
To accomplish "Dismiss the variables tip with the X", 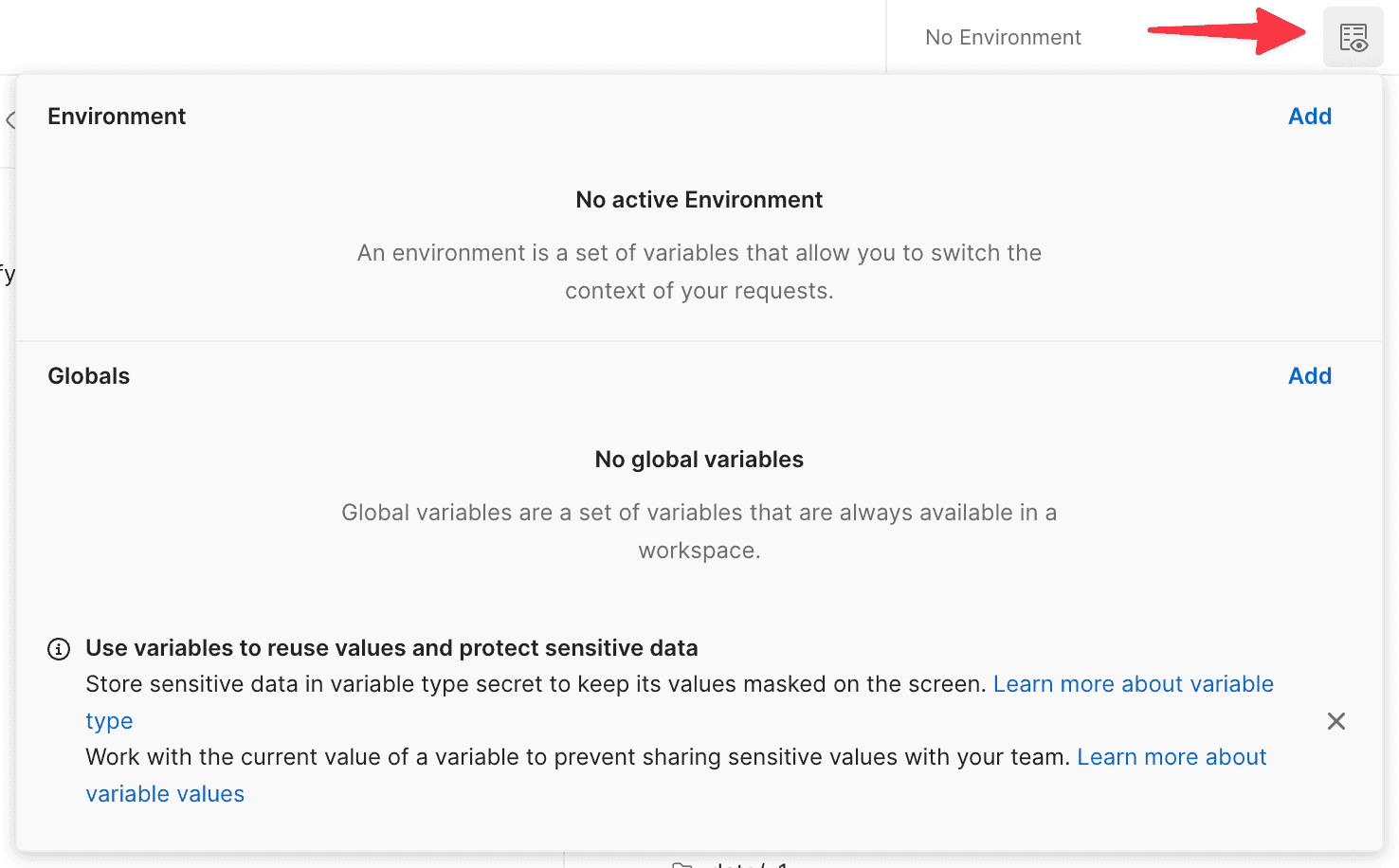I will pos(1336,721).
